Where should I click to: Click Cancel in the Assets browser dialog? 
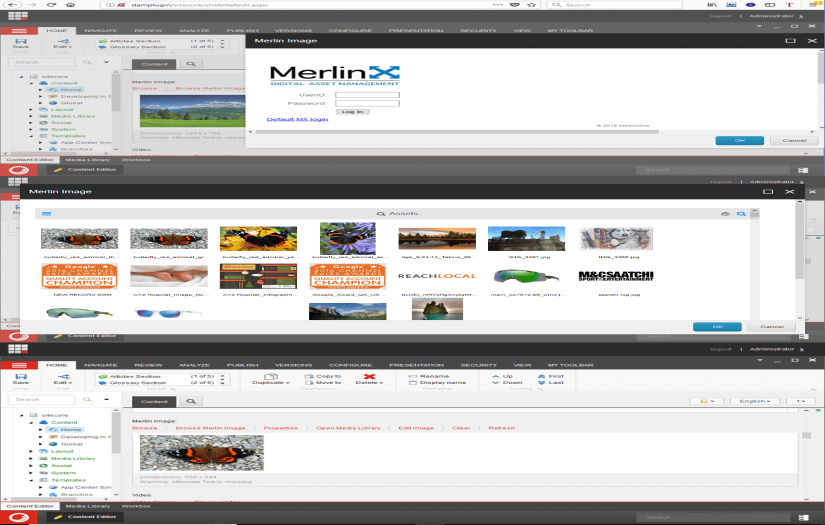tap(772, 327)
